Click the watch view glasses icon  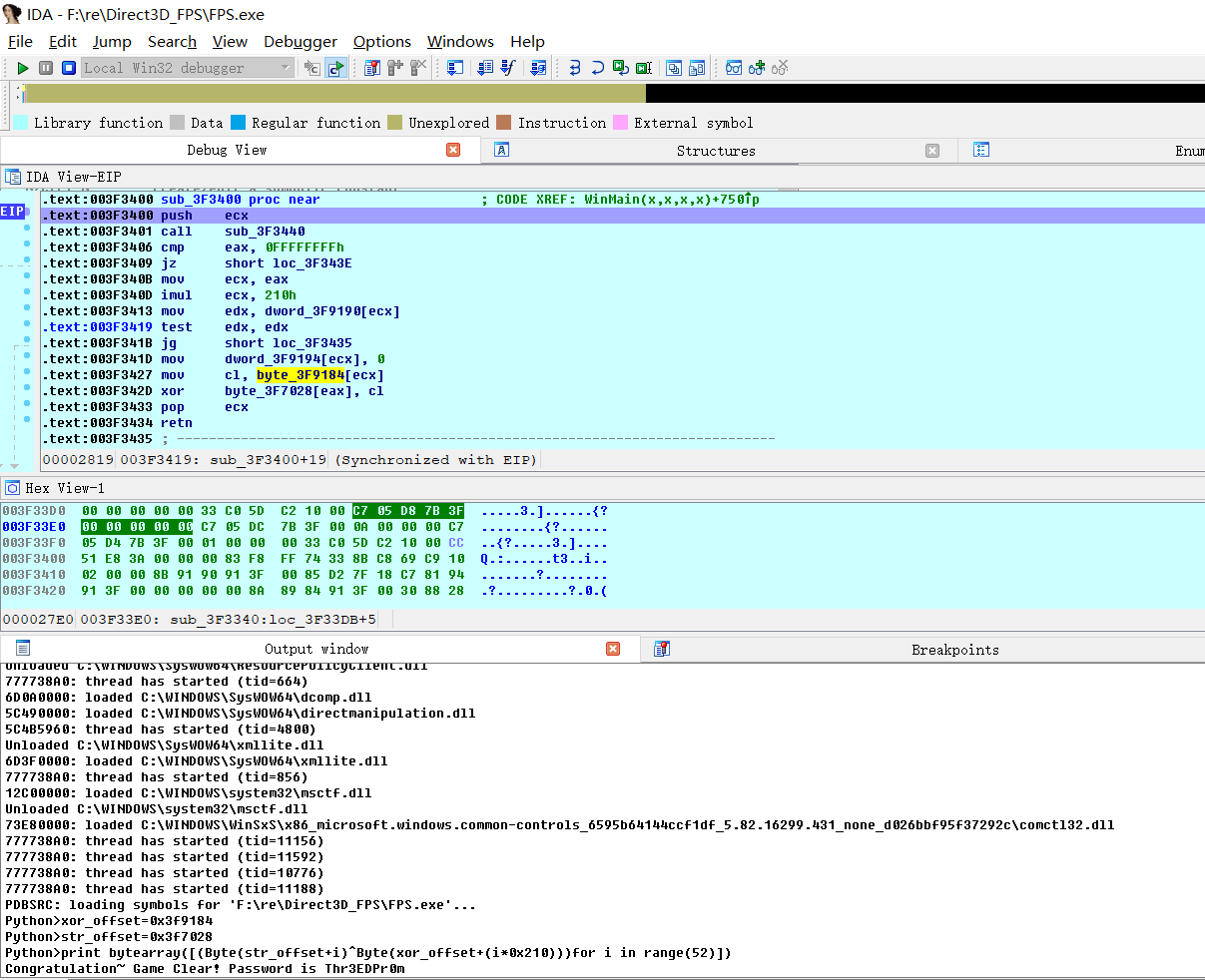[734, 68]
